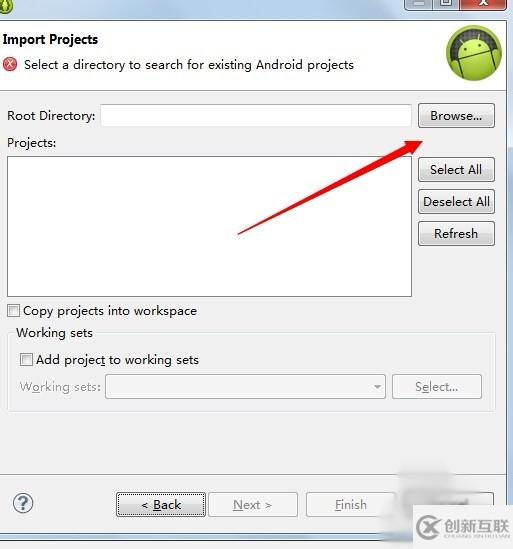Refresh the projects list

coord(456,234)
